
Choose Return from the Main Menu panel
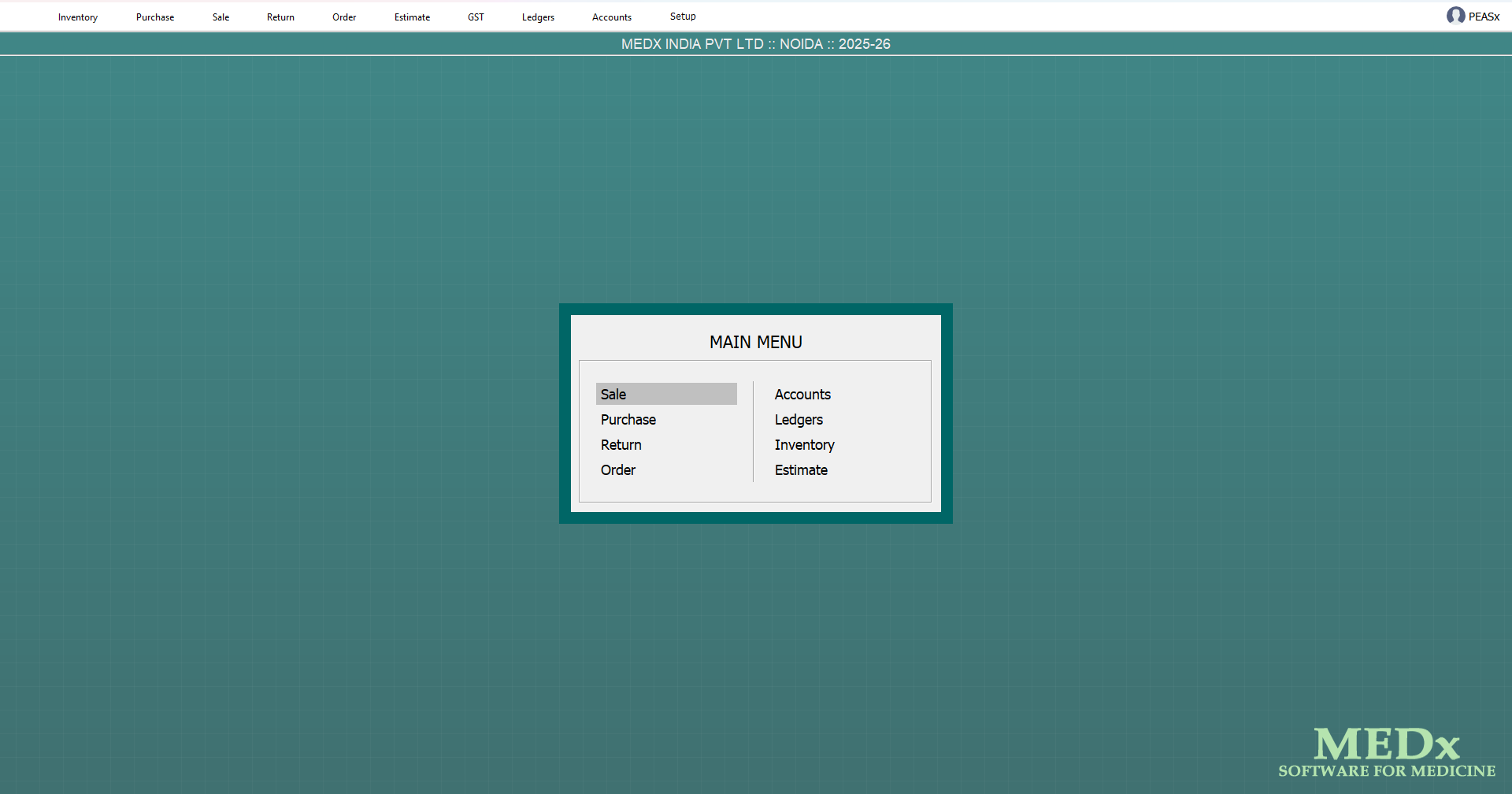click(621, 445)
